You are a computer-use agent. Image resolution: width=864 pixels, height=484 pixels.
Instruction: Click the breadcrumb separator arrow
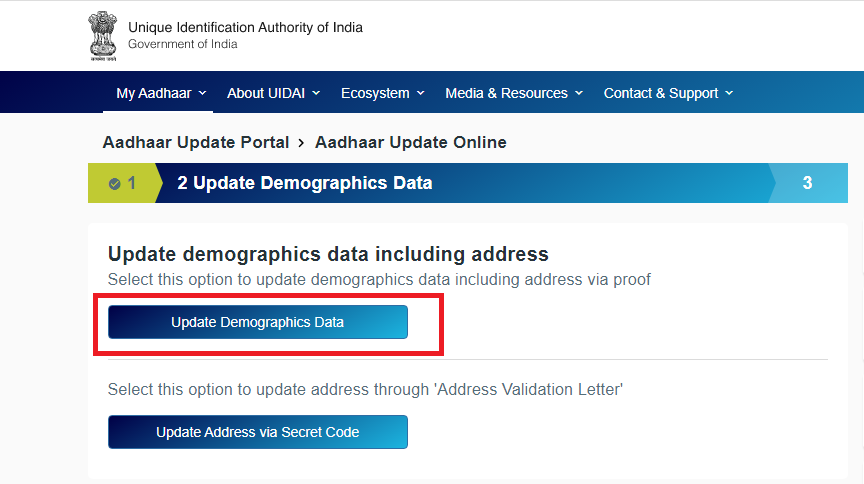tap(301, 143)
